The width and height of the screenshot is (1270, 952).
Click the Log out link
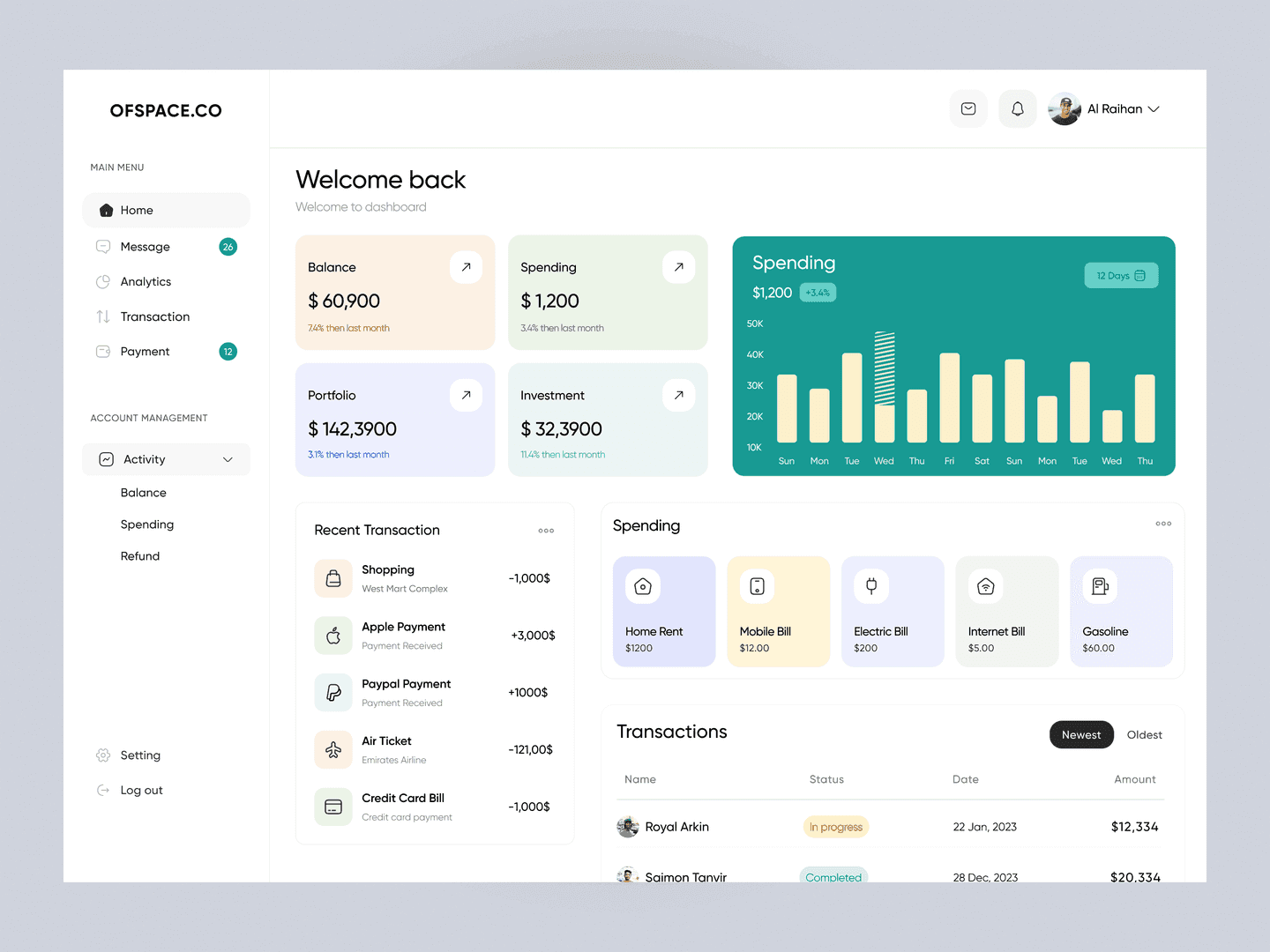tap(141, 790)
